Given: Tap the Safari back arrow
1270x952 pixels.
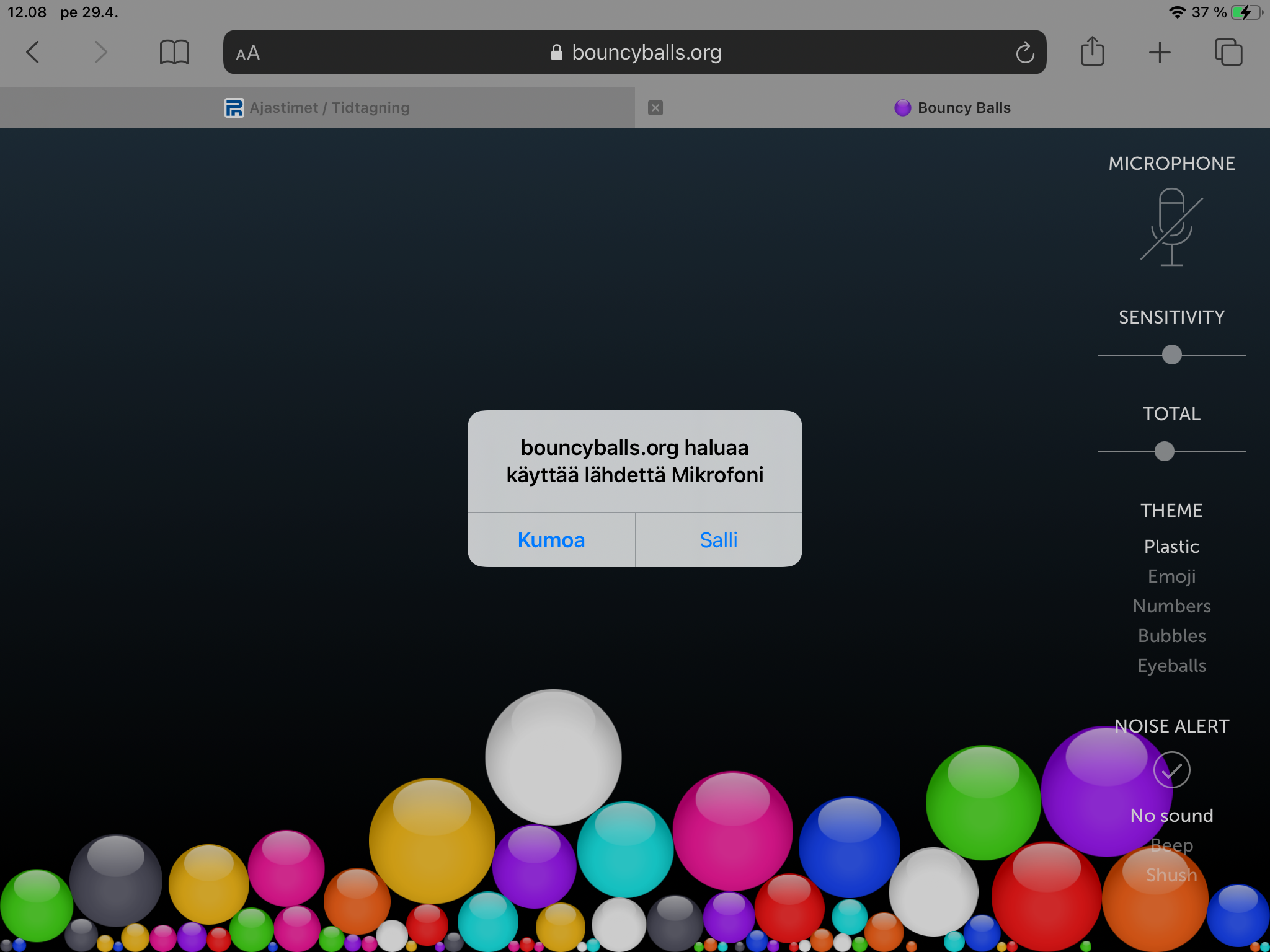Looking at the screenshot, I should point(33,53).
